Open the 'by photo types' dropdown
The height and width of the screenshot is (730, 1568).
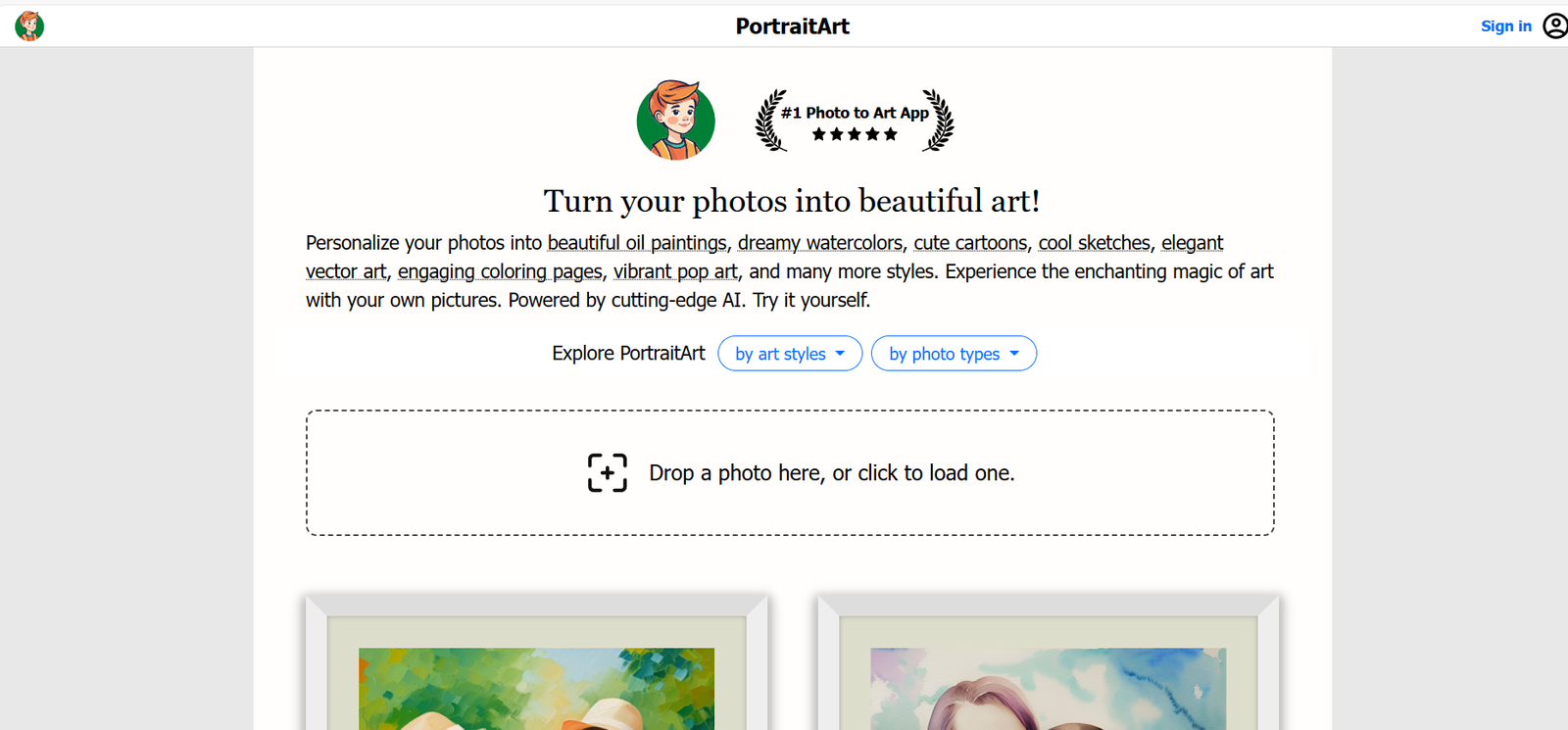click(953, 354)
